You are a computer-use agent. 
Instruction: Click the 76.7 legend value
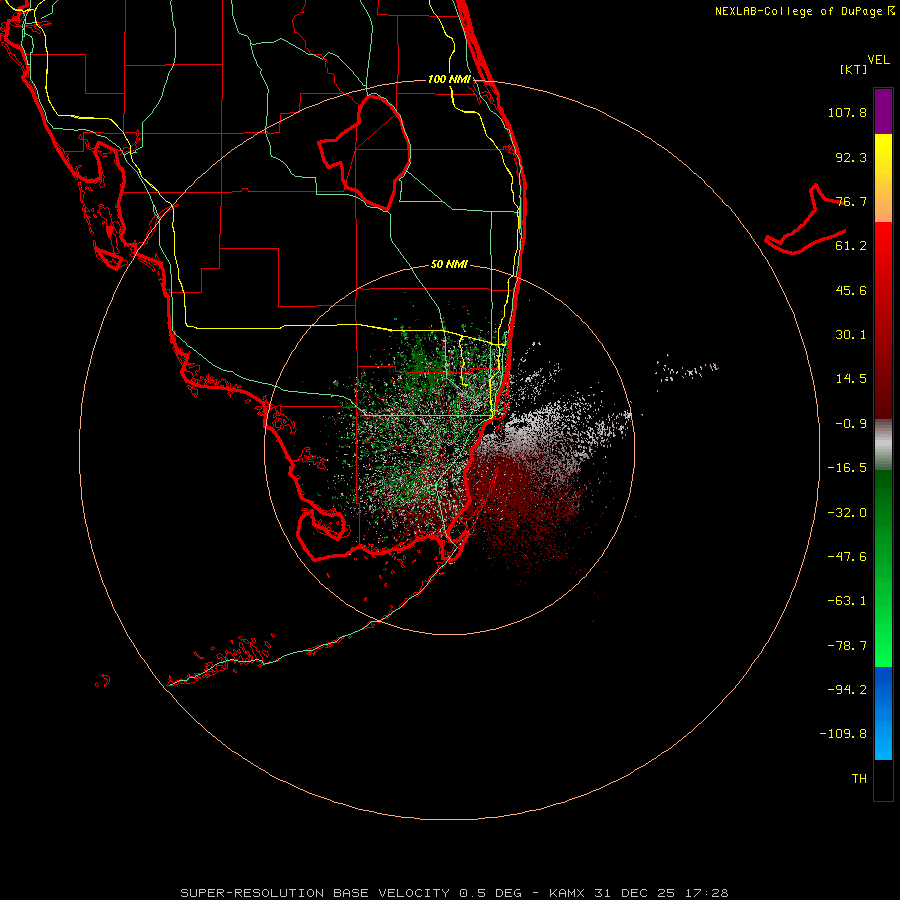click(851, 201)
